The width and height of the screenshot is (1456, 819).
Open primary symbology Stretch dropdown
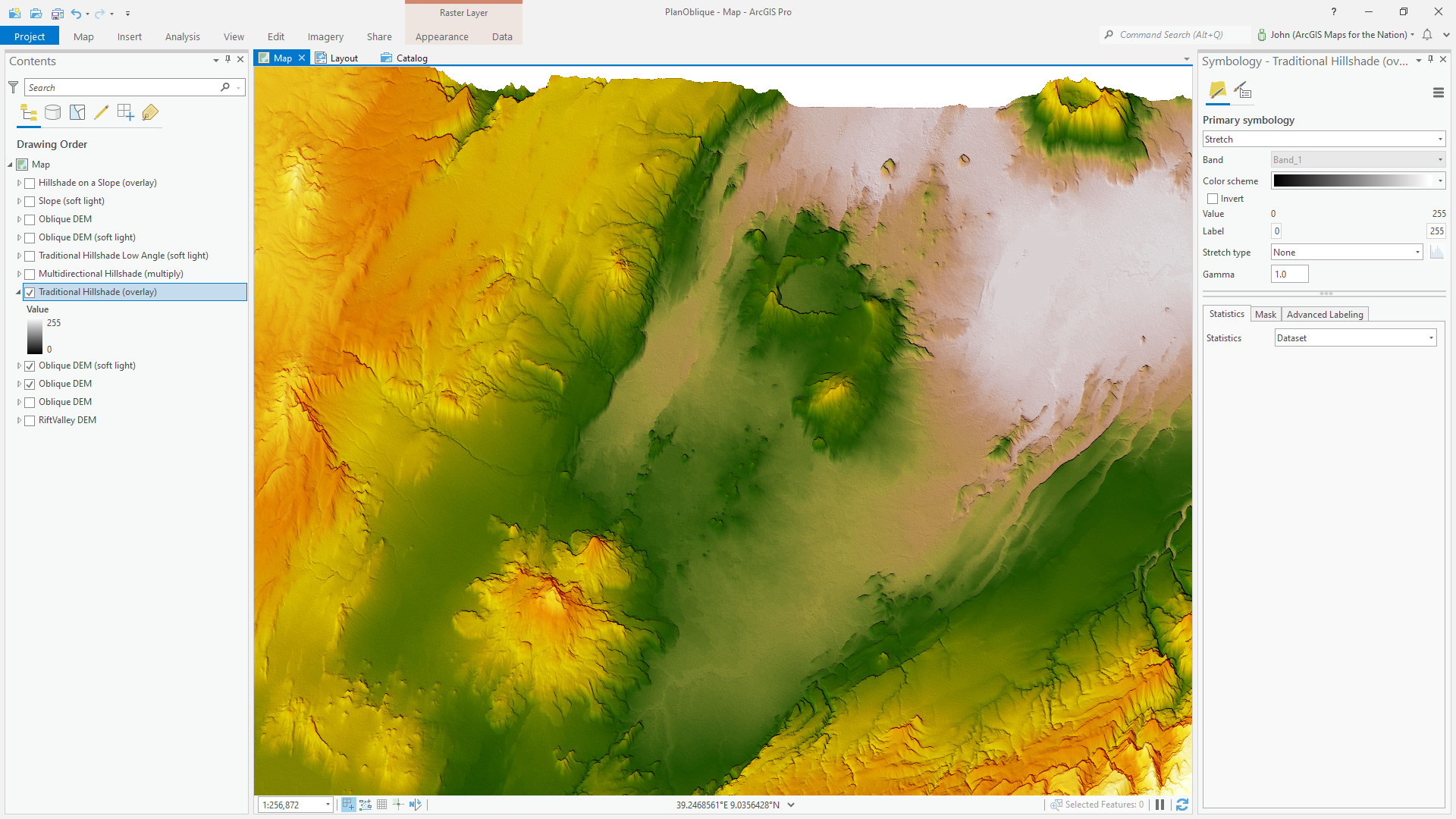pyautogui.click(x=1323, y=140)
